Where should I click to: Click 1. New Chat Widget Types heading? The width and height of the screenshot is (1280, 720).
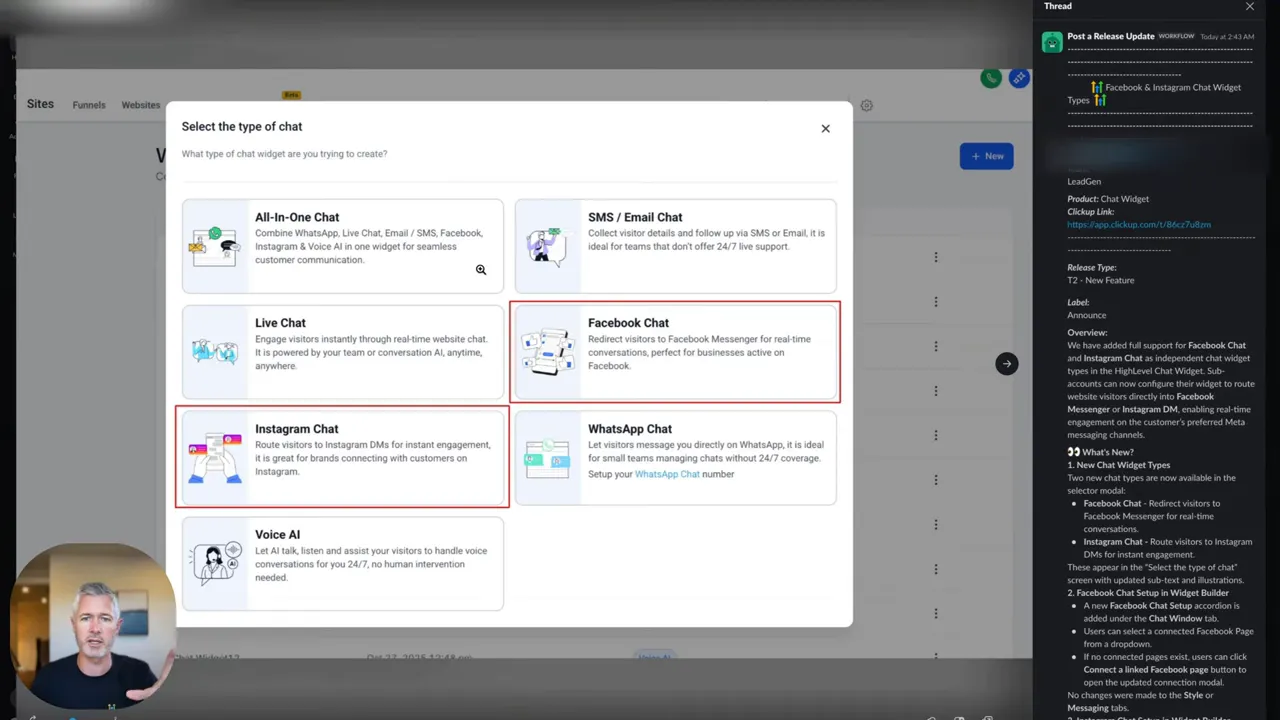pos(1118,465)
